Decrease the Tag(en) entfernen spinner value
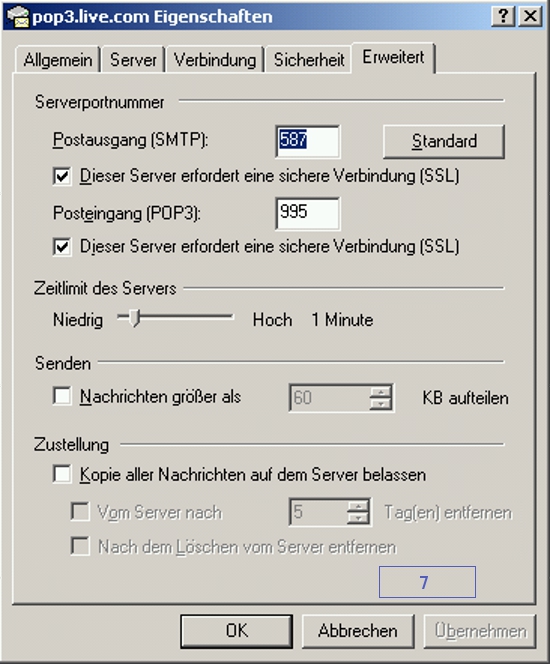This screenshot has height=664, width=550. [358, 517]
